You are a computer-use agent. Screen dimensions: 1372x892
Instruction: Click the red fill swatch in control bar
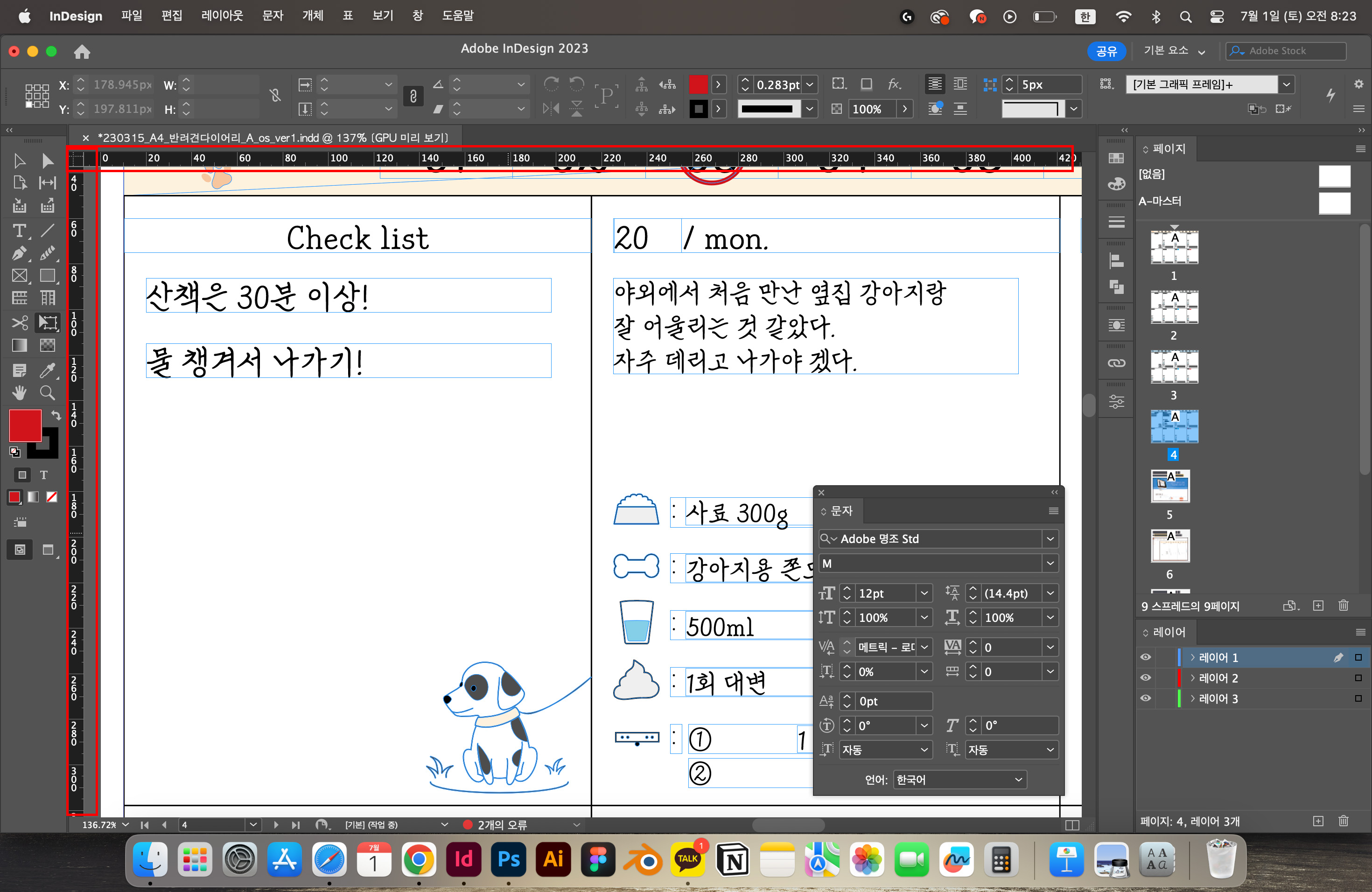tap(698, 85)
